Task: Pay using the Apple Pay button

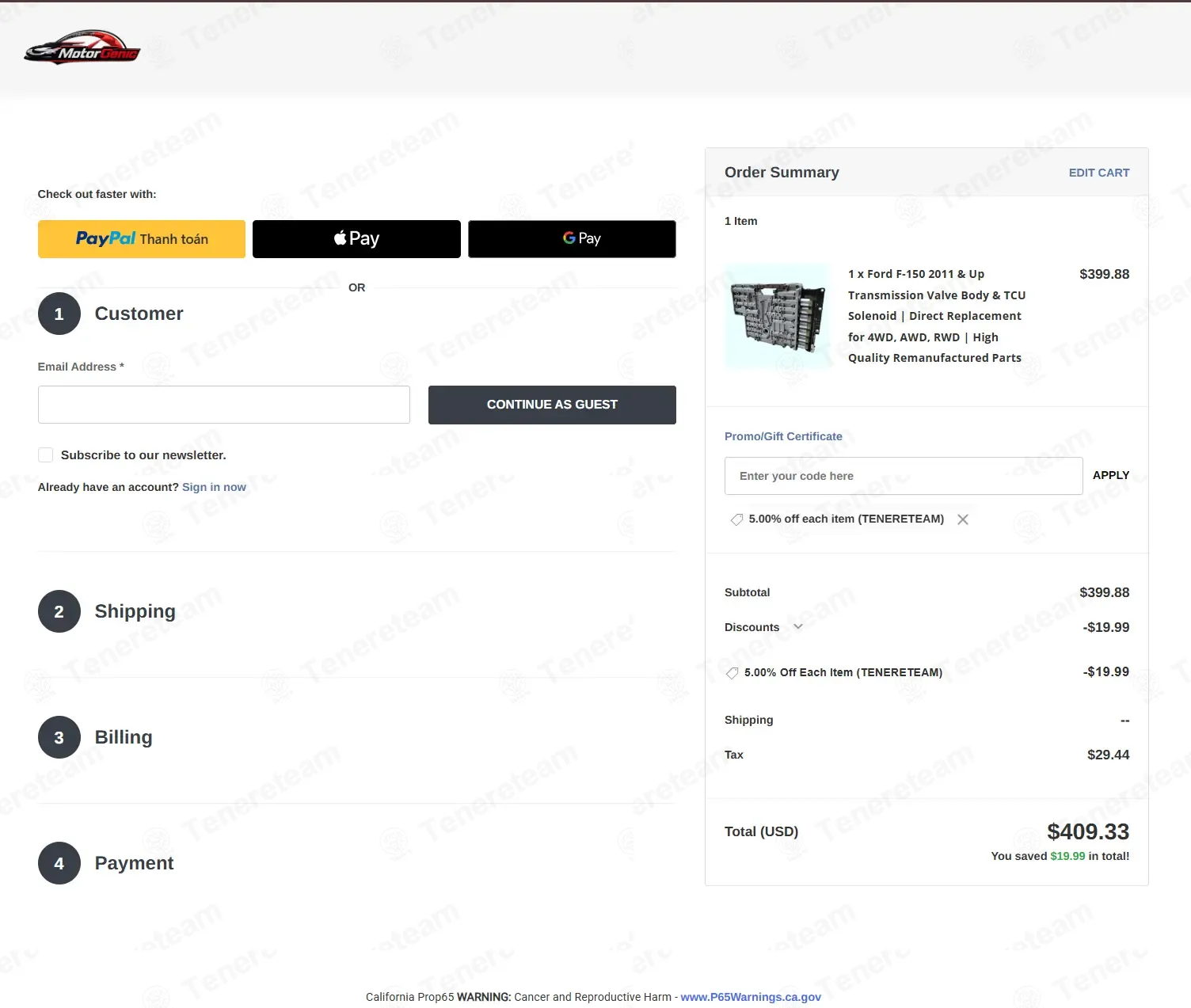Action: click(x=356, y=239)
